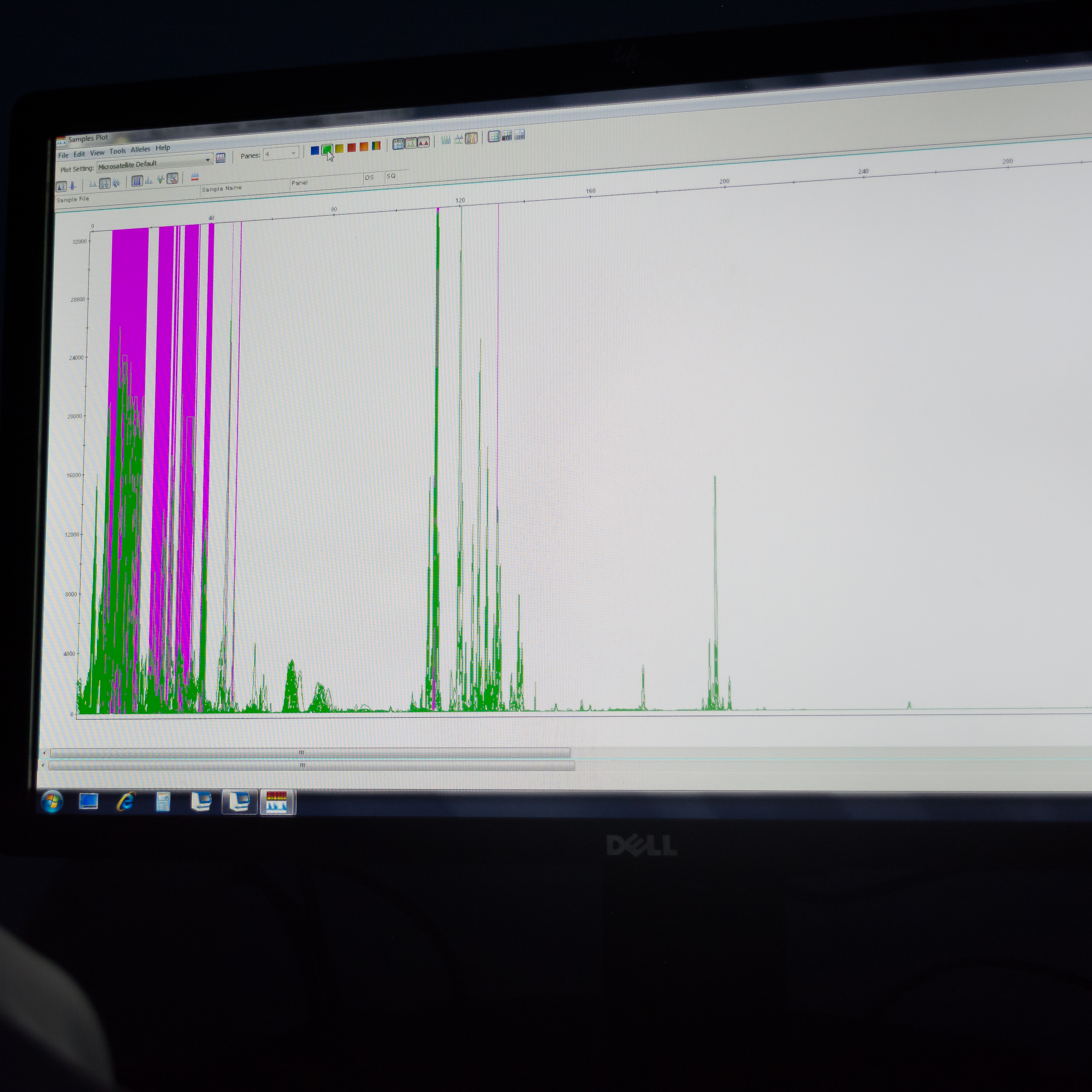Switch to the Samples Plot taskbar icon
This screenshot has width=1092, height=1092.
coord(276,802)
